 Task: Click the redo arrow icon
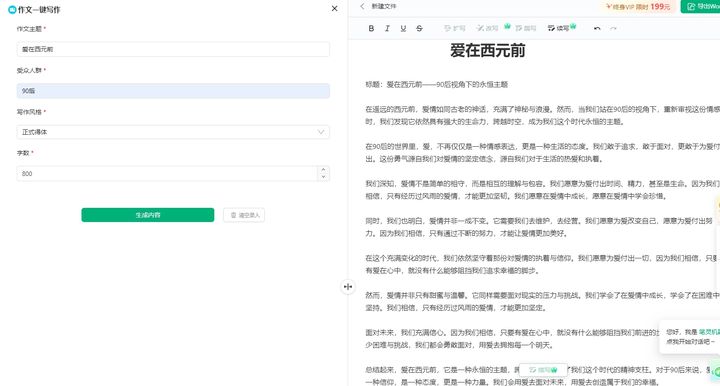click(x=613, y=28)
